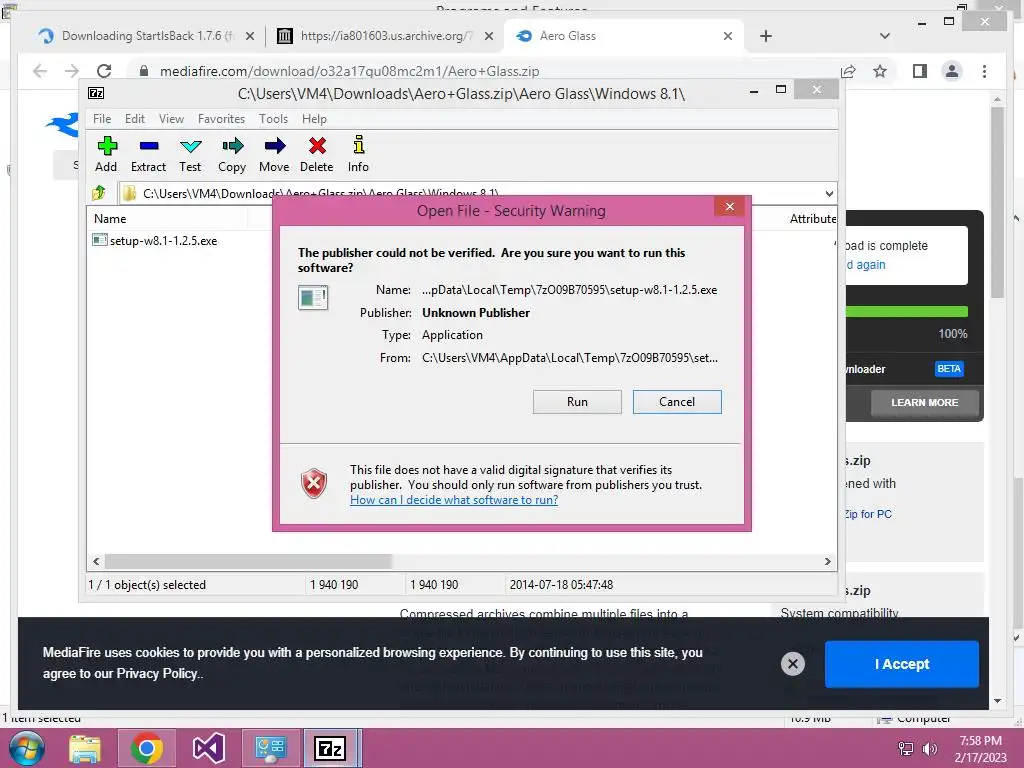1024x768 pixels.
Task: Close the Aero Glass tab
Action: click(x=728, y=36)
